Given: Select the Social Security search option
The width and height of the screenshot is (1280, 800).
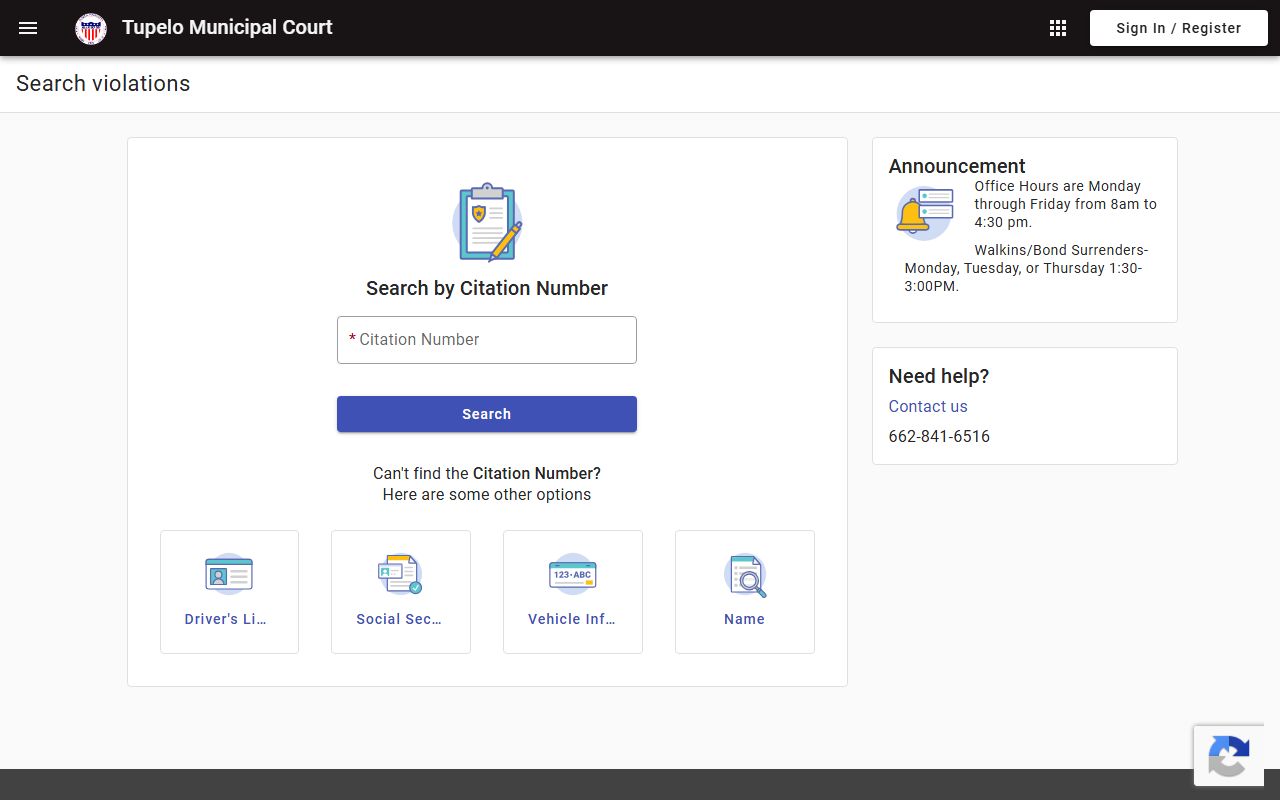Looking at the screenshot, I should (x=401, y=592).
